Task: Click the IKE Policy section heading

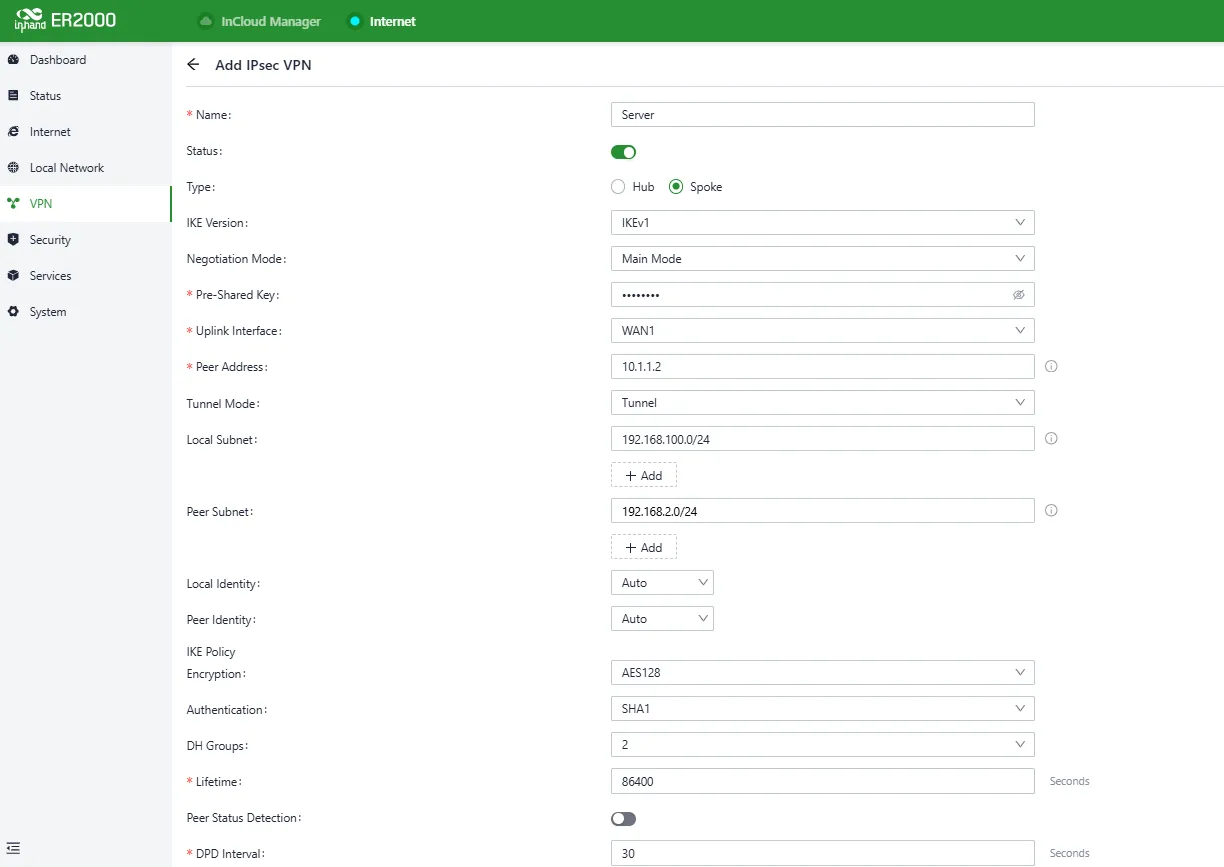Action: 211,652
